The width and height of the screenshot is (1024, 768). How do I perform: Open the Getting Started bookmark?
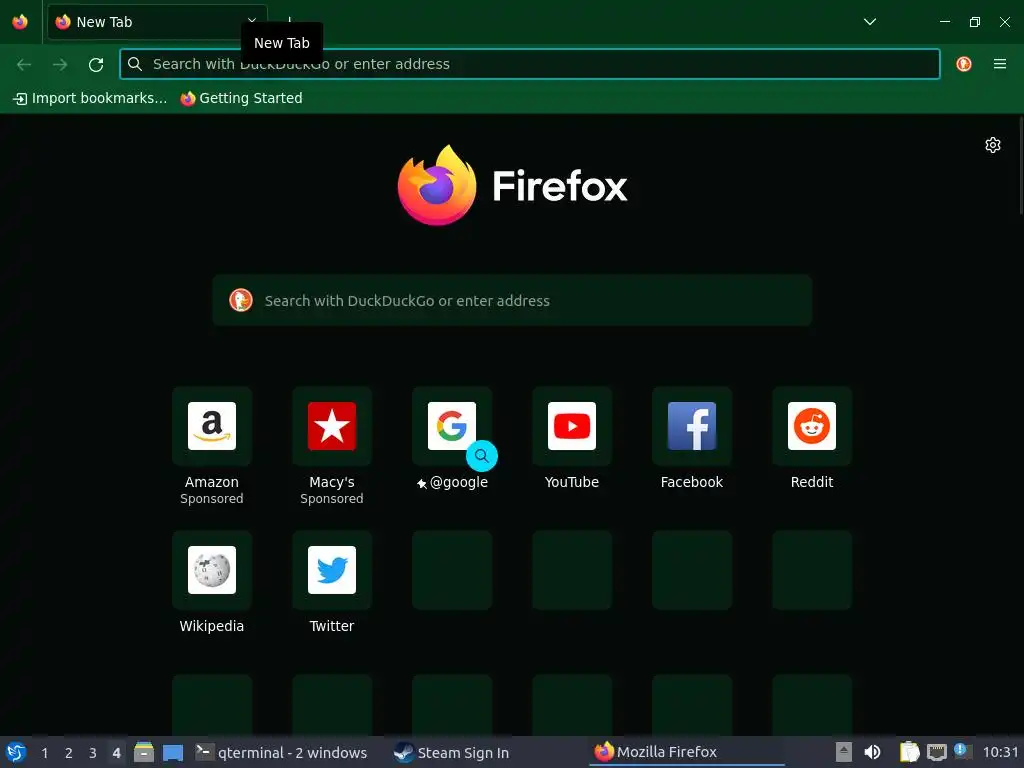(x=242, y=99)
